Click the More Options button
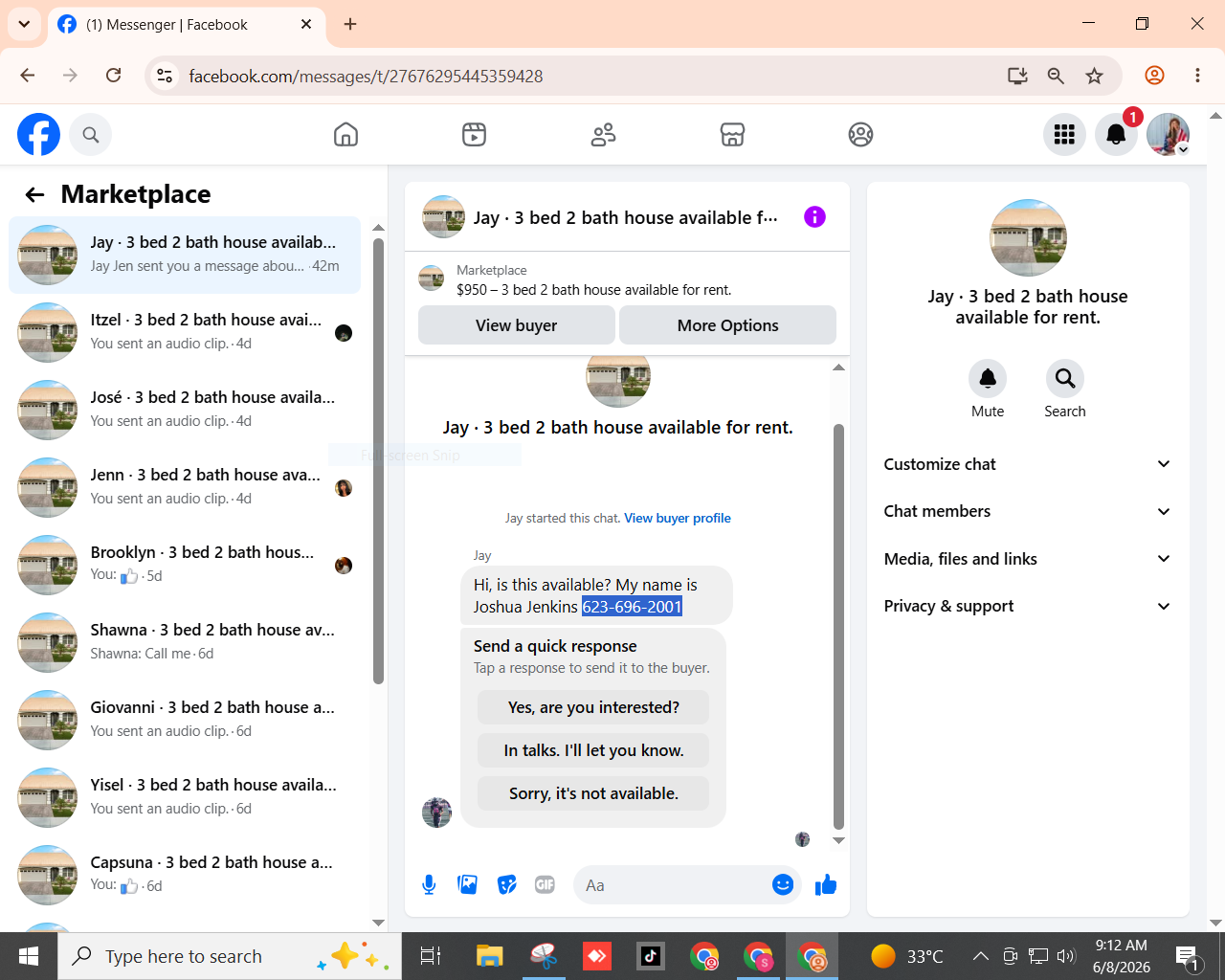Image resolution: width=1225 pixels, height=980 pixels. [727, 325]
